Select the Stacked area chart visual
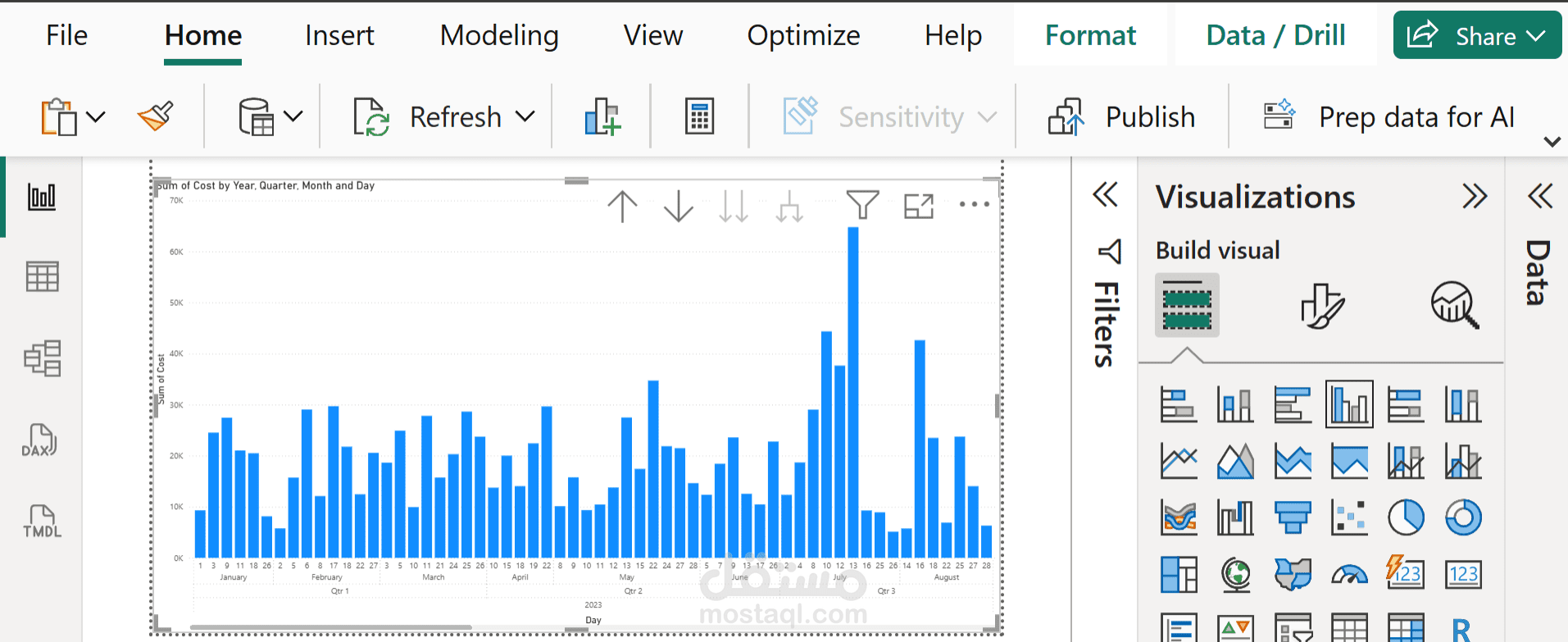 (1293, 461)
